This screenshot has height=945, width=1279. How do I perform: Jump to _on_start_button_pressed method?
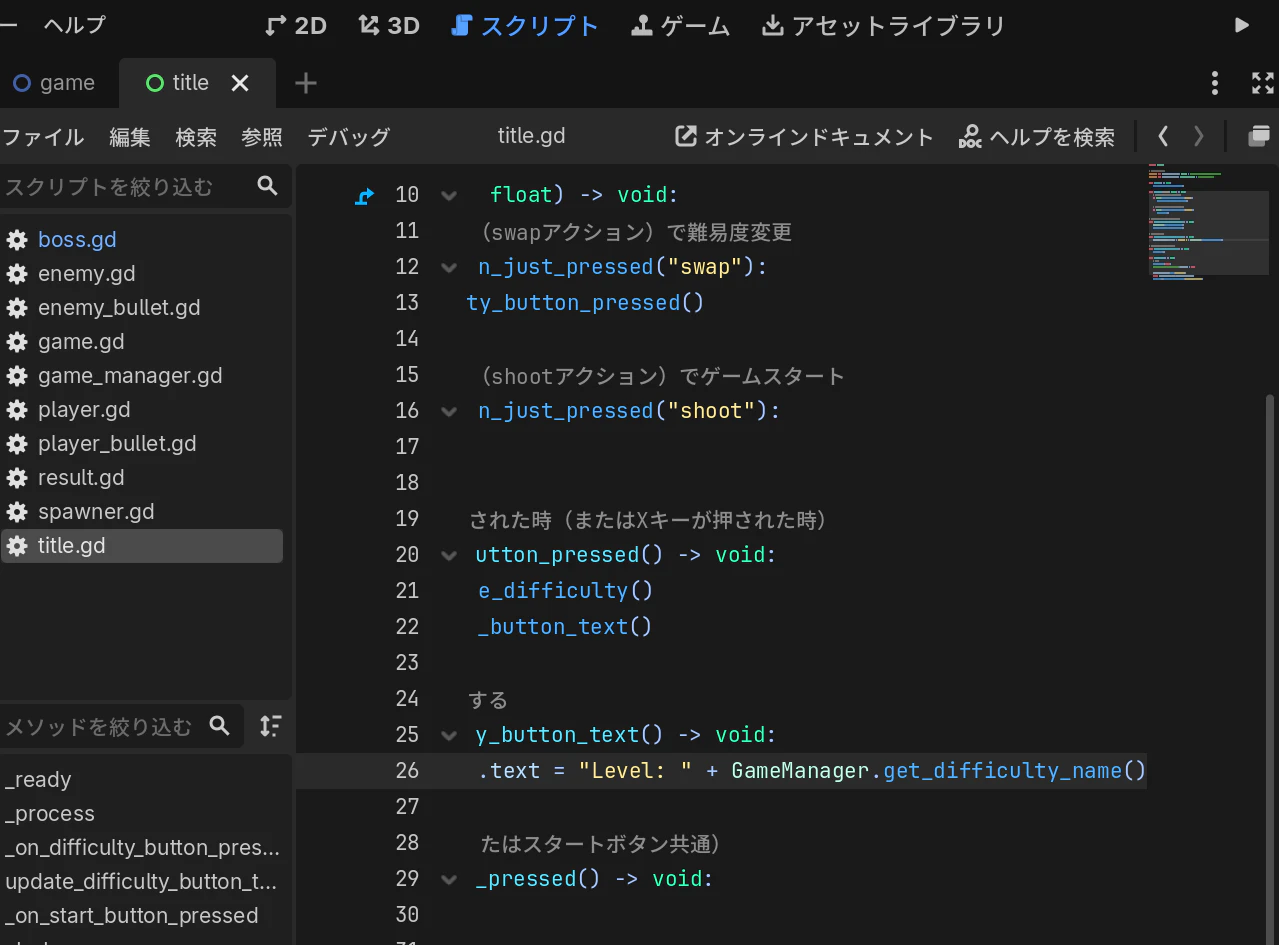coord(131,916)
